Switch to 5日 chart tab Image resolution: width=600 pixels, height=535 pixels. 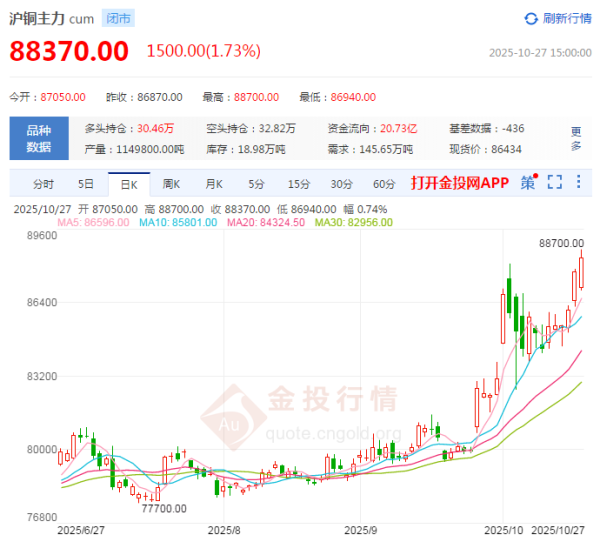coord(86,184)
